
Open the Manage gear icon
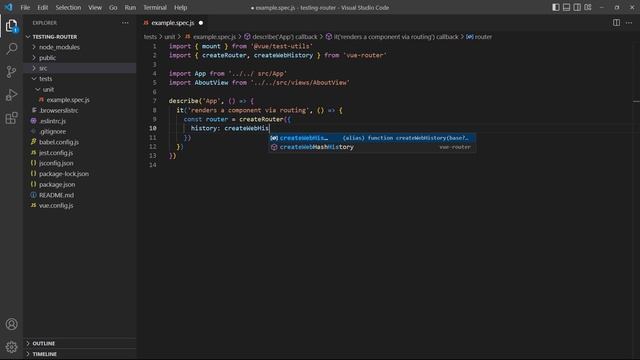11,347
